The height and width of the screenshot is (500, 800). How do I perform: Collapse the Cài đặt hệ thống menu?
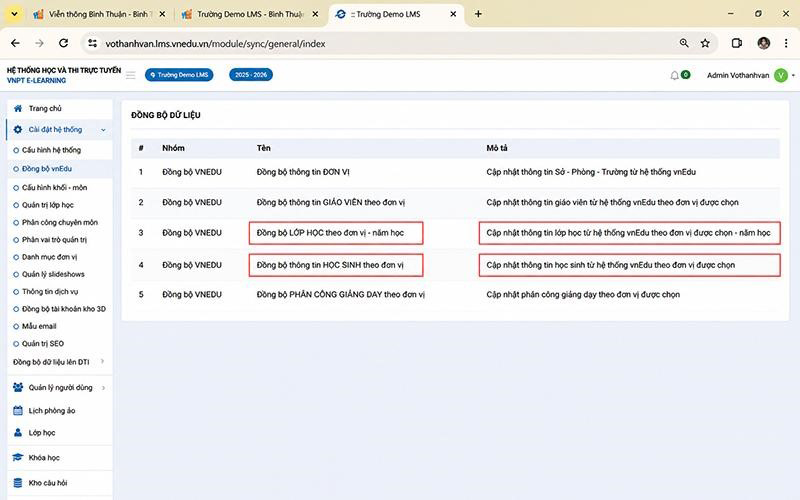click(x=60, y=130)
